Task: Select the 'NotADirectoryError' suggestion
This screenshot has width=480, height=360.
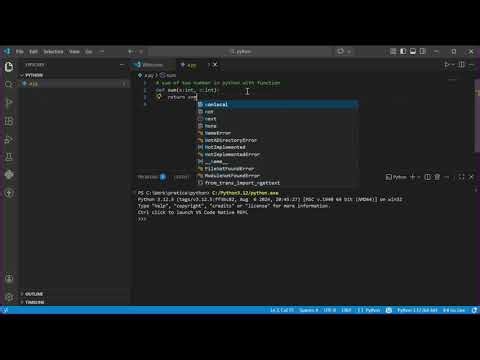Action: click(278, 140)
